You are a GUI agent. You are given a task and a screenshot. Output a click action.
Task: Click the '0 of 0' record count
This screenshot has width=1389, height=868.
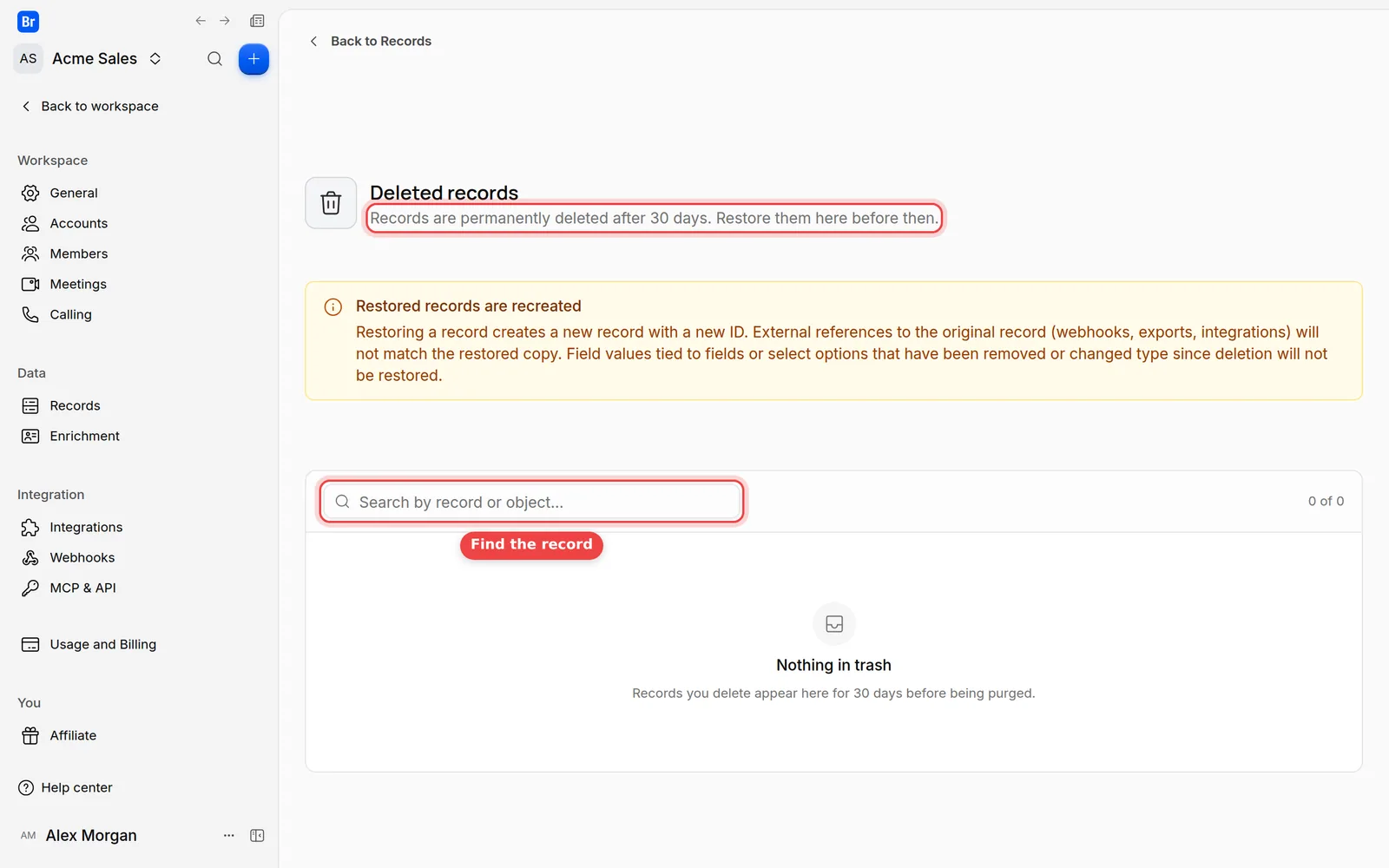[1326, 501]
